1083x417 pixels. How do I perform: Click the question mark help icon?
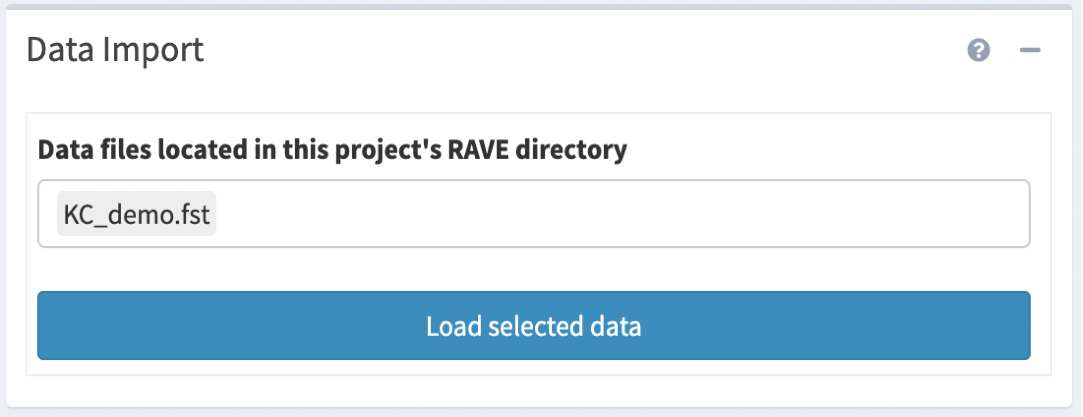(979, 50)
